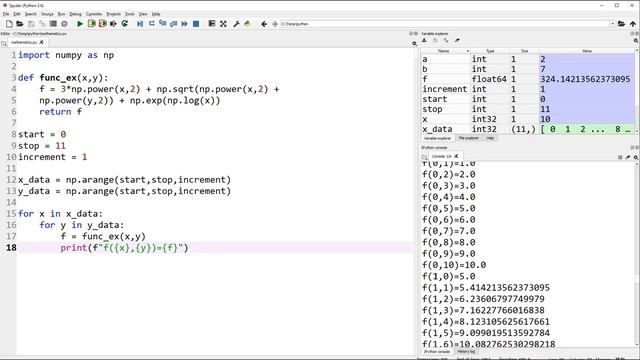
Task: Import data in the Variable explorer
Action: tap(424, 40)
